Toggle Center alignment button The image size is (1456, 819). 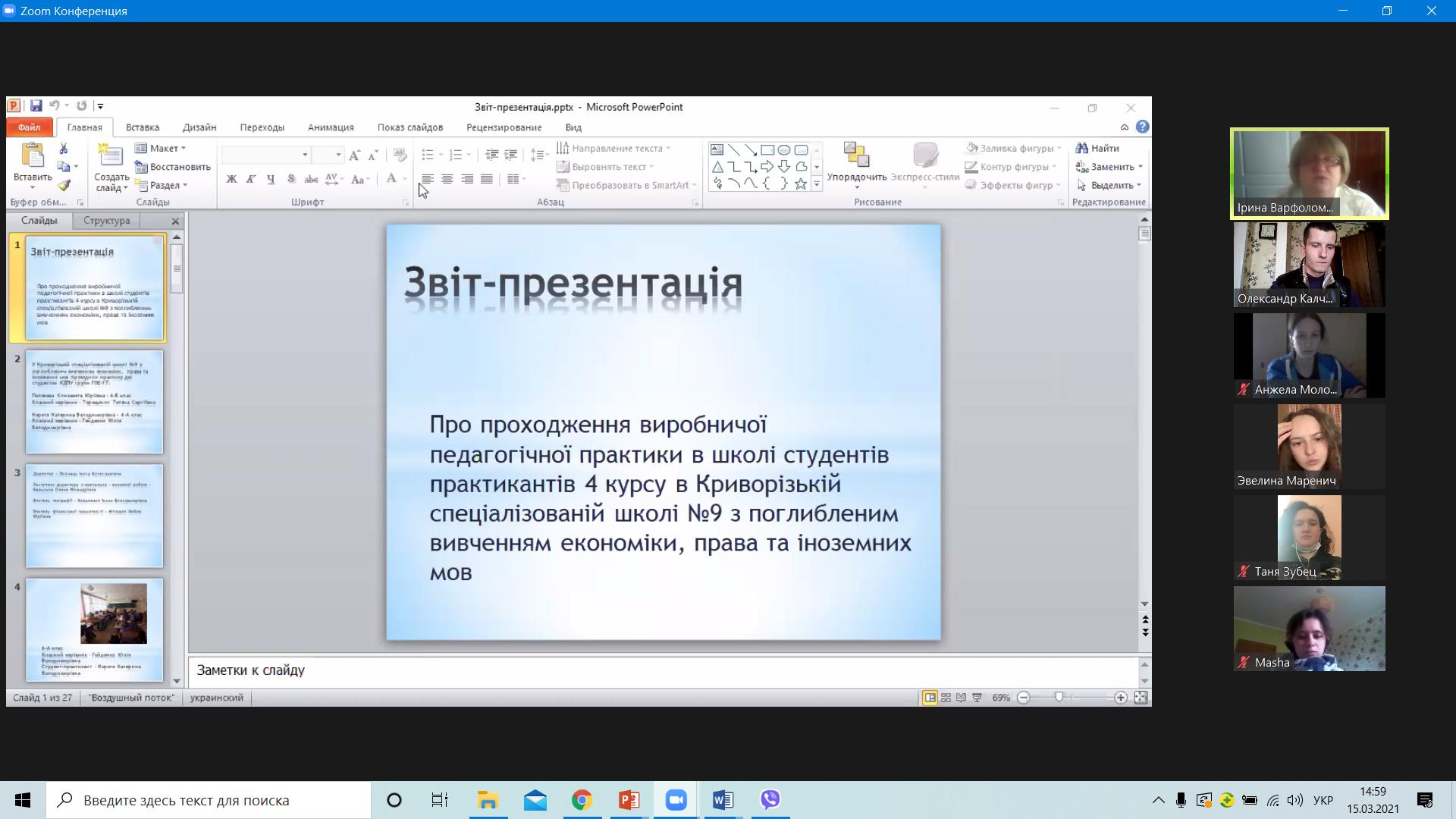[x=447, y=179]
